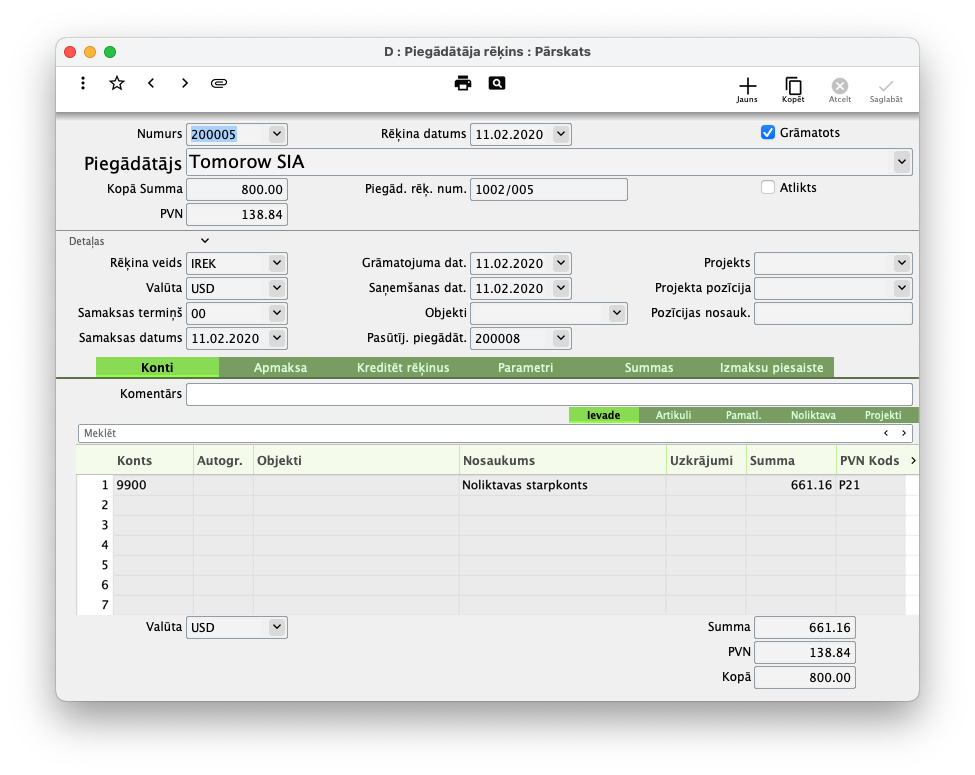Open the print preview magnifier icon

click(497, 83)
